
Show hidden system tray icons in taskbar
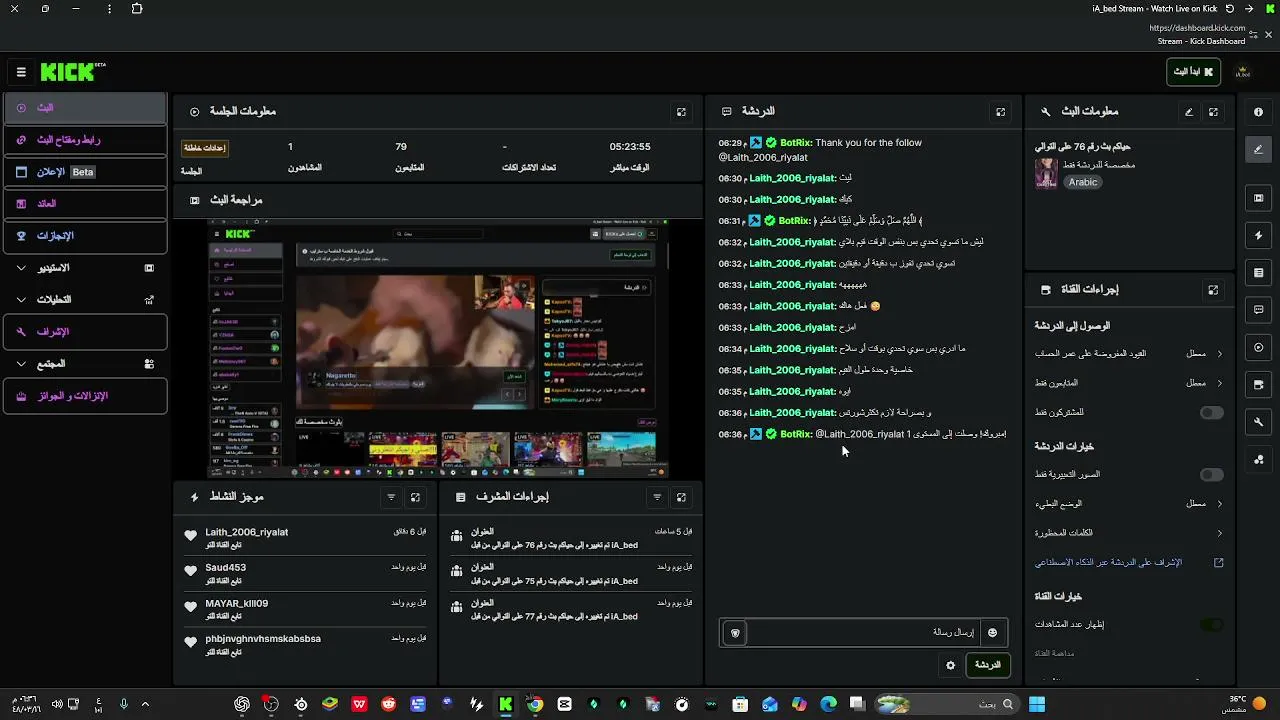pyautogui.click(x=145, y=704)
